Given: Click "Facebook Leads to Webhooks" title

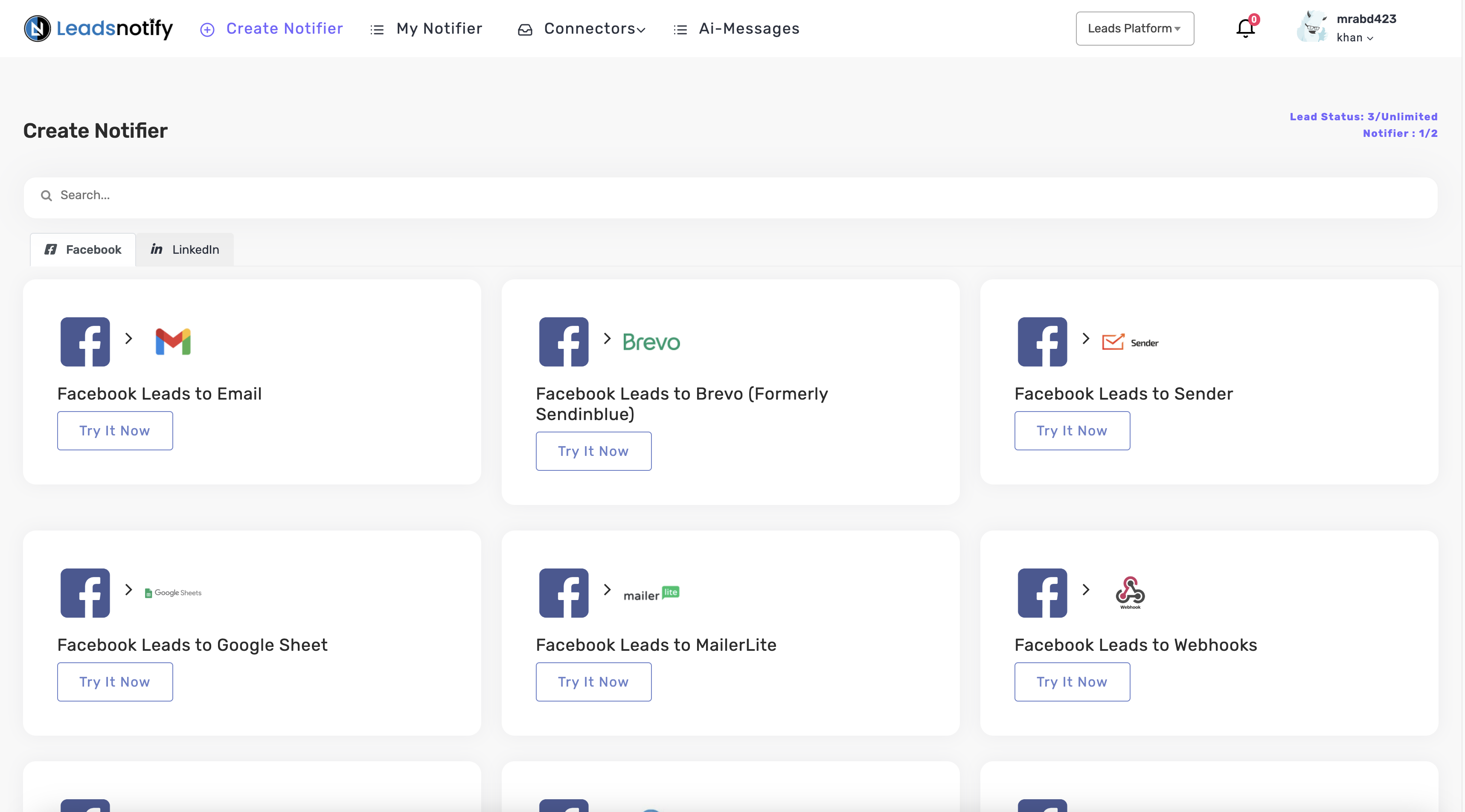Looking at the screenshot, I should click(1136, 645).
